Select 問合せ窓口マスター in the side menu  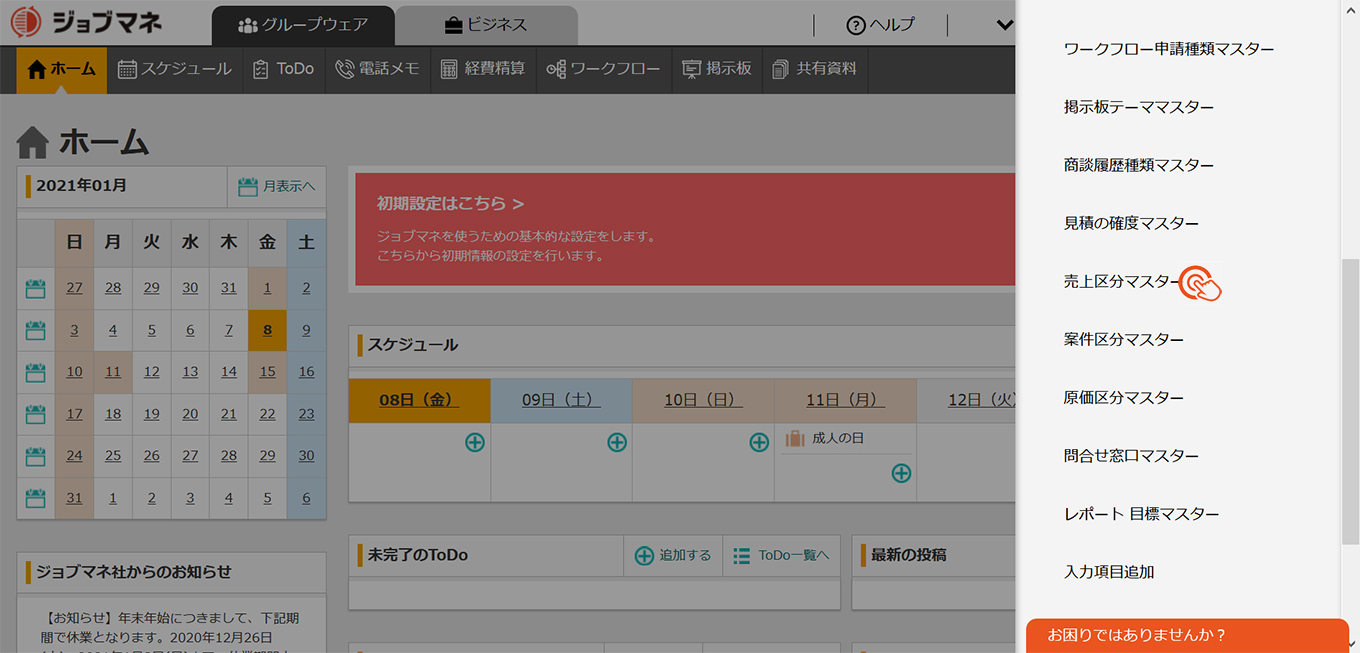[x=1131, y=456]
